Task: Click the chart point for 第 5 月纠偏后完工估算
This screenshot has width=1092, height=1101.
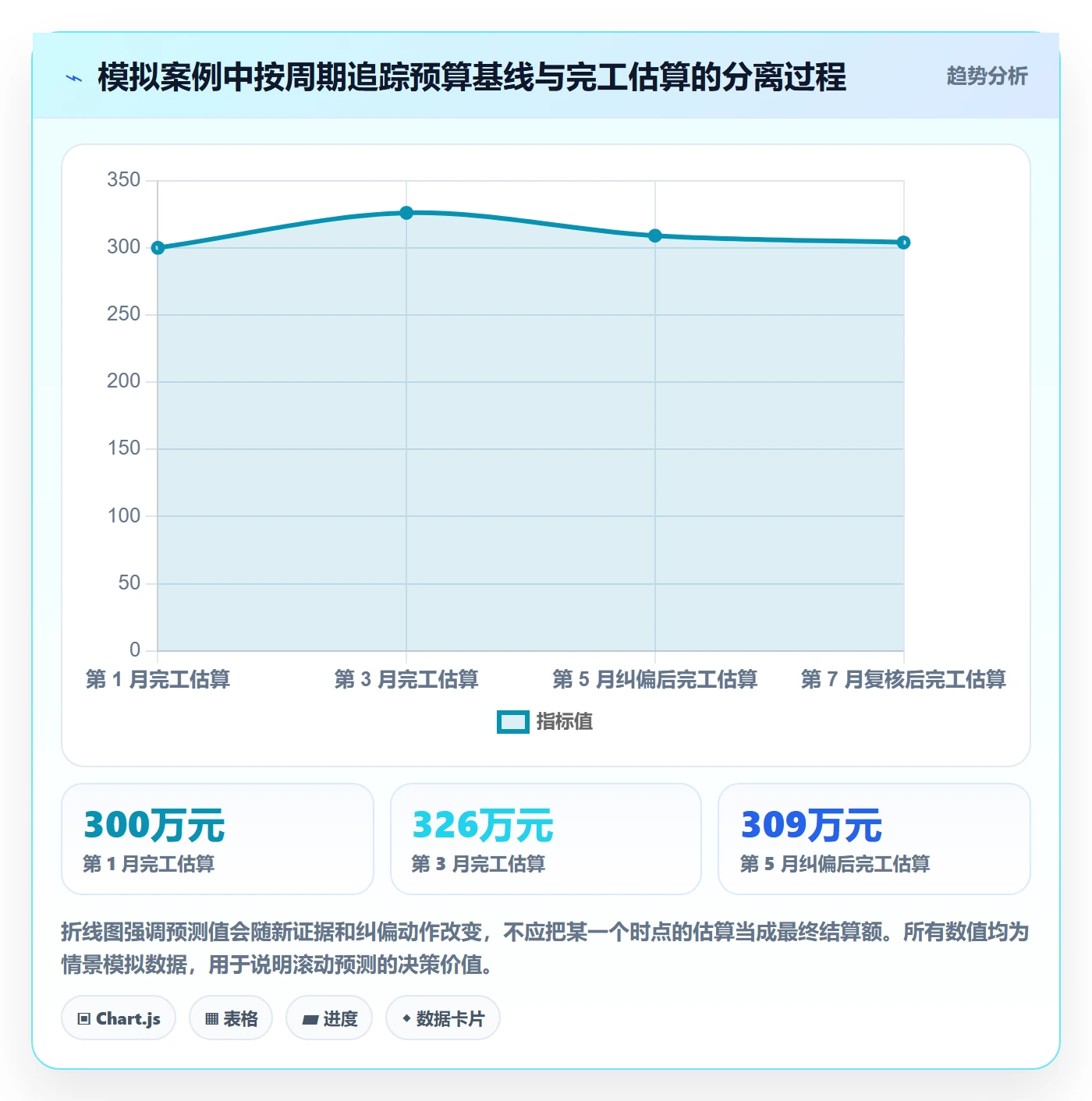Action: [x=655, y=235]
